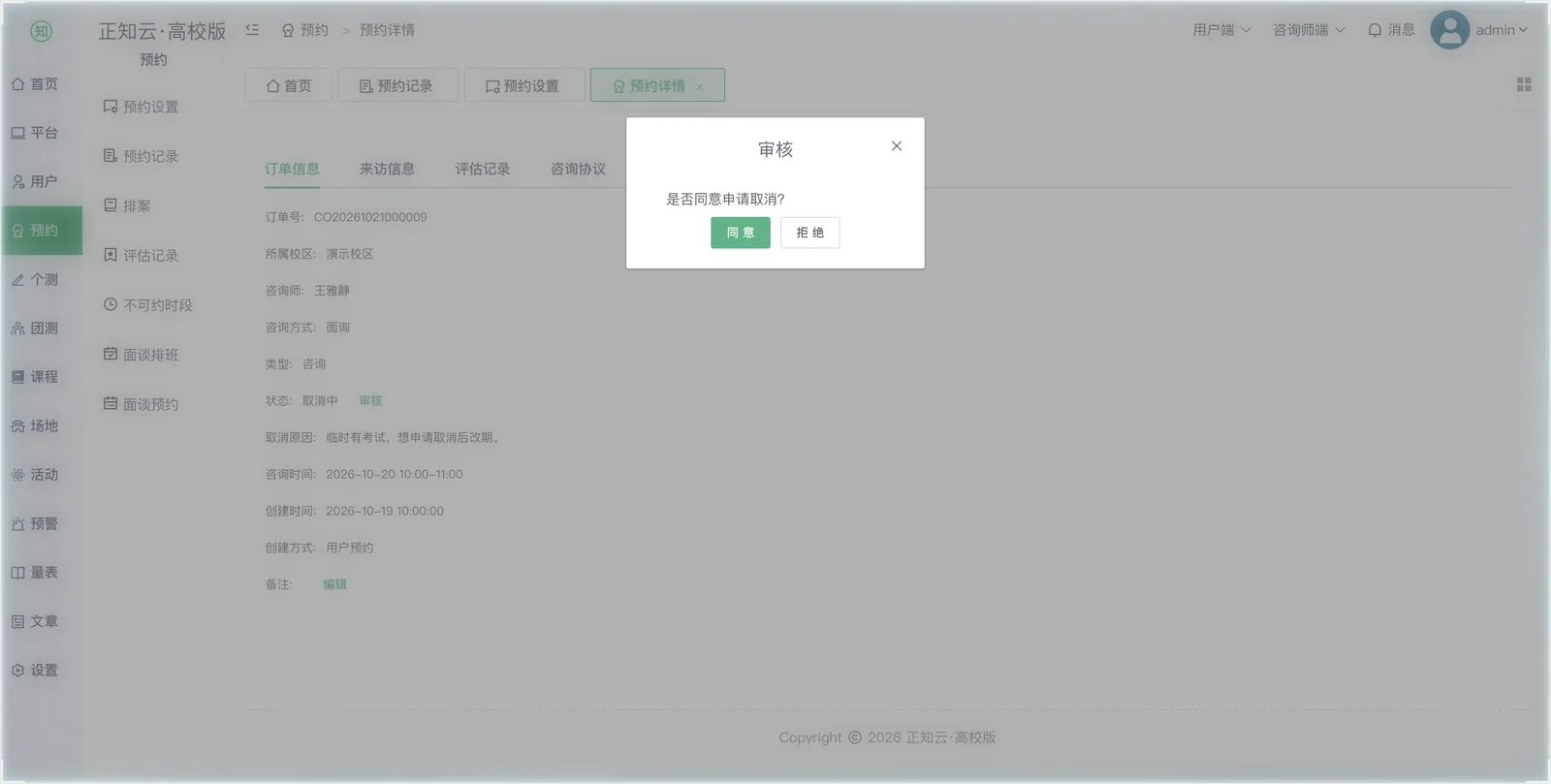Screen dimensions: 1551x784
Task: Expand the 咨询师端 dropdown
Action: (1309, 30)
